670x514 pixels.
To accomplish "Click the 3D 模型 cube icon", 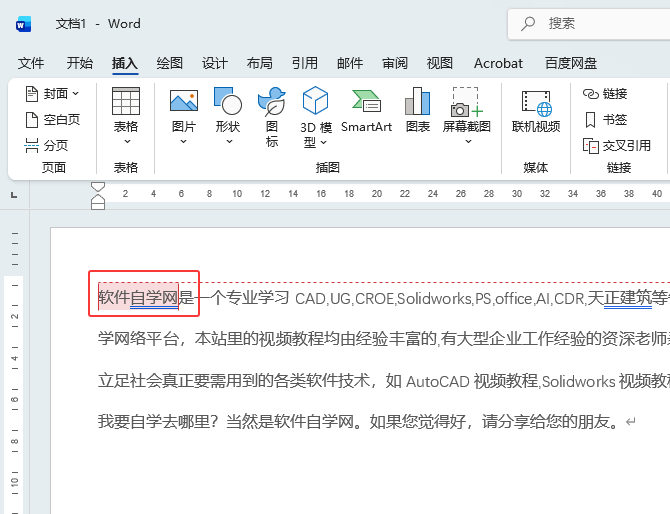I will tap(315, 100).
